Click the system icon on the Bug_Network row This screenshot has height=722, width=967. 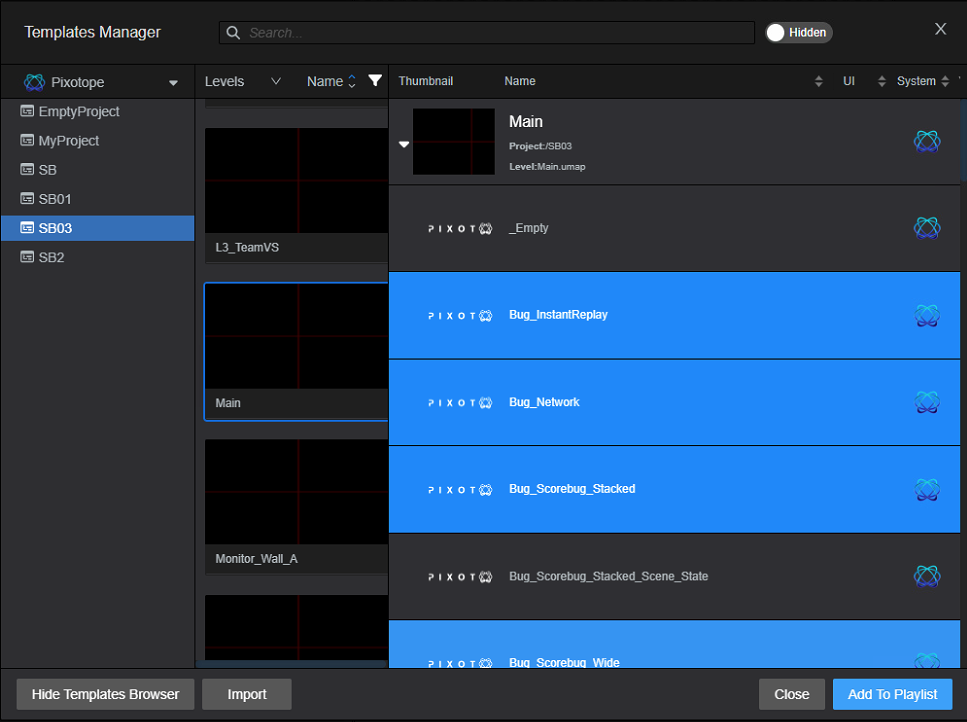coord(926,402)
